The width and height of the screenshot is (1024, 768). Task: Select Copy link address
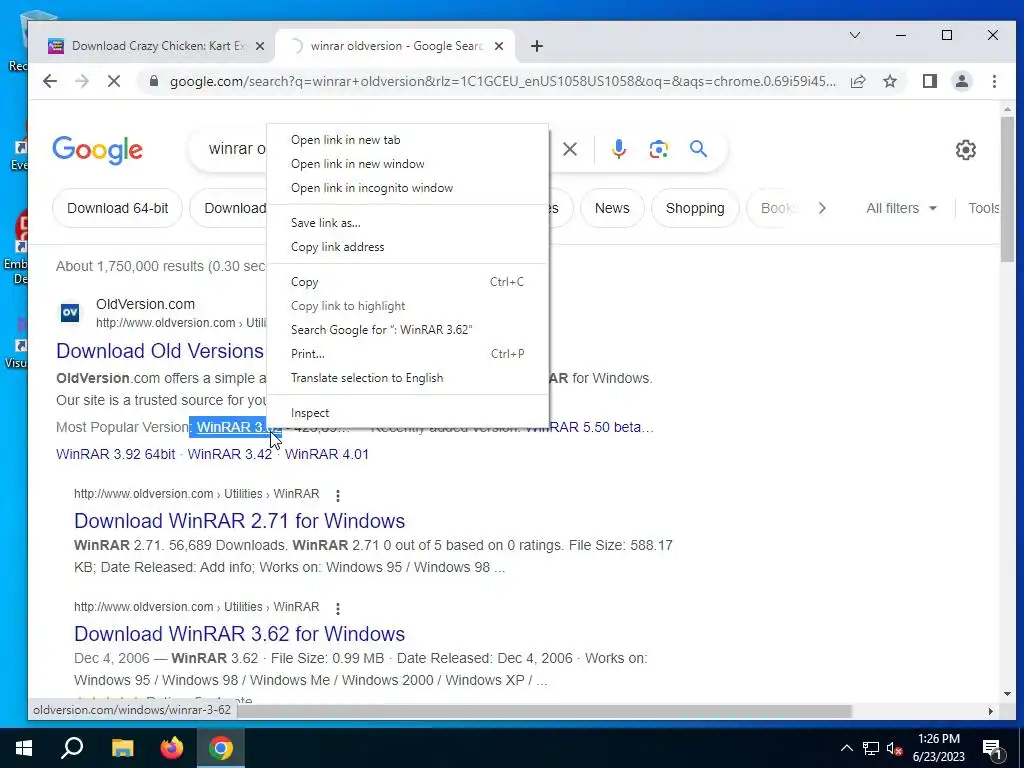408,247
